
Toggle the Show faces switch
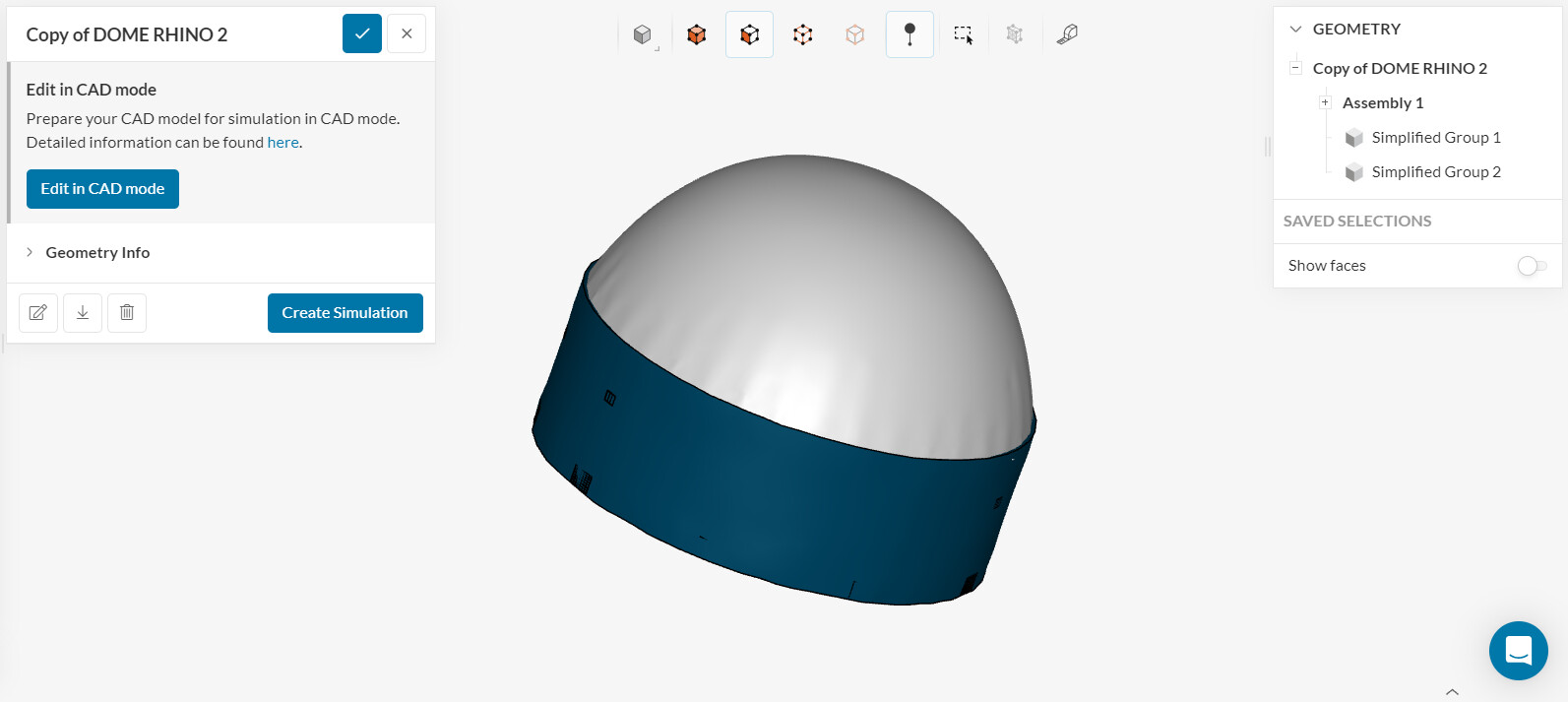[1532, 266]
